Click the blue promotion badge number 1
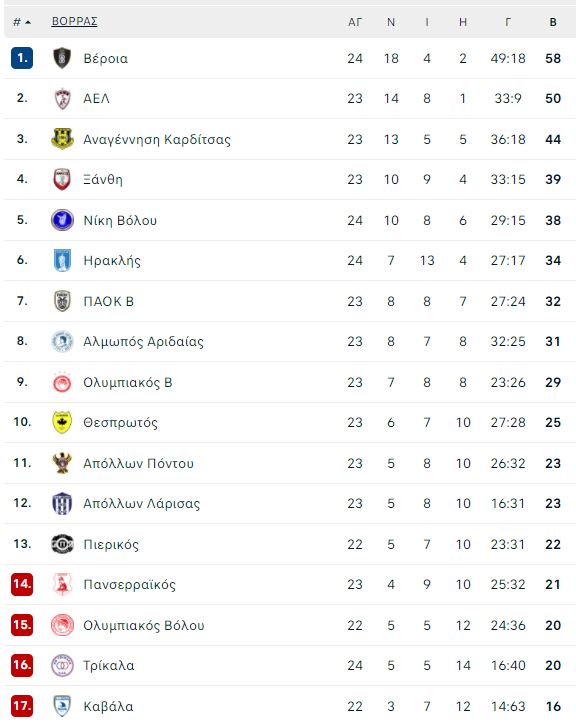The height and width of the screenshot is (725, 576). point(22,58)
